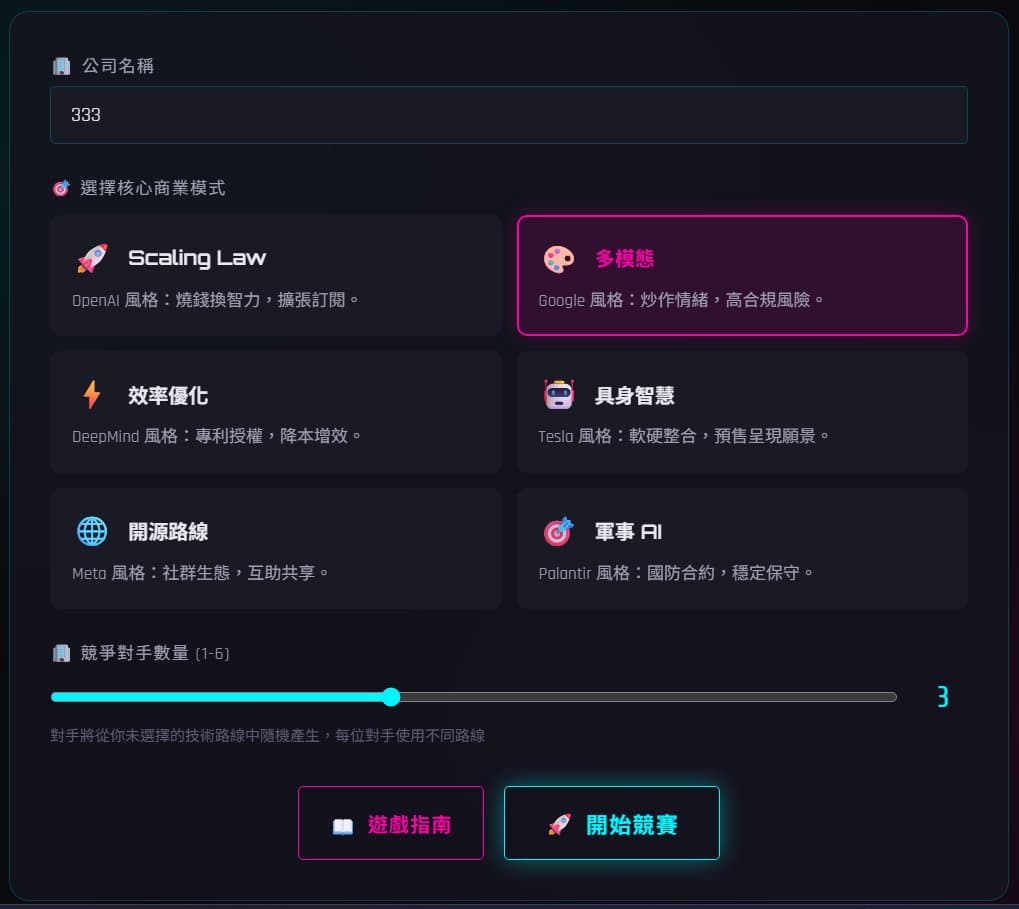Screen dimensions: 1019x909
Task: Click the palette icon on the 多模態 card
Action: click(559, 257)
